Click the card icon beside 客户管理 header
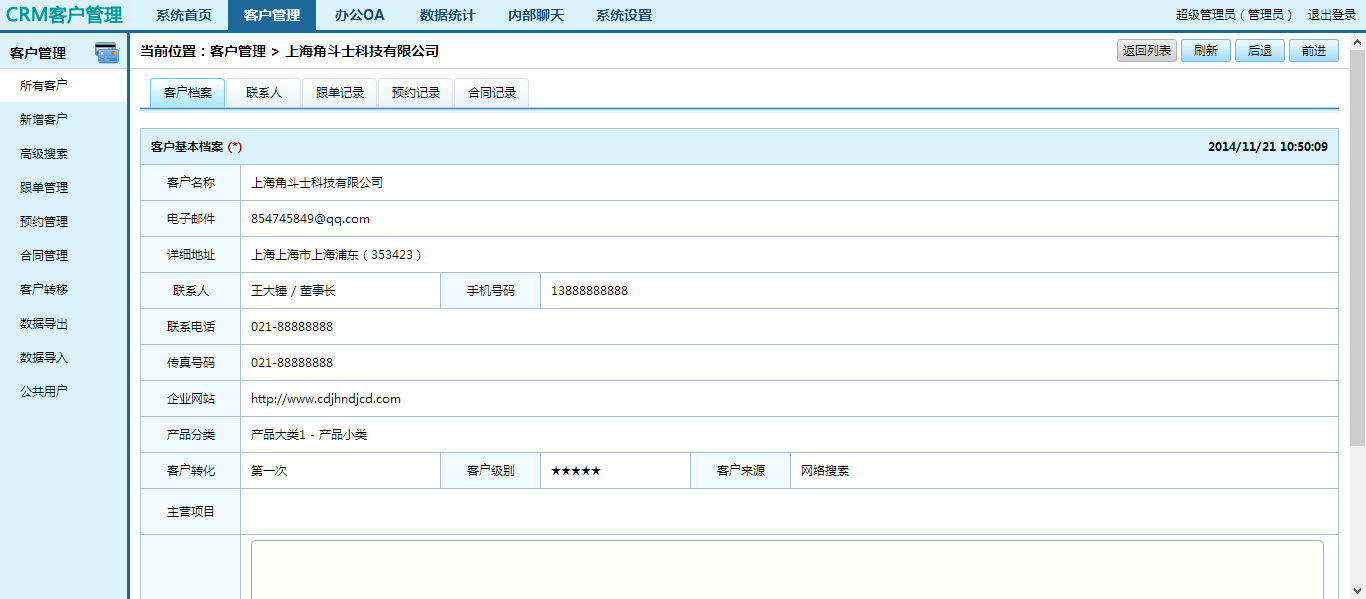The width and height of the screenshot is (1366, 599). point(107,53)
